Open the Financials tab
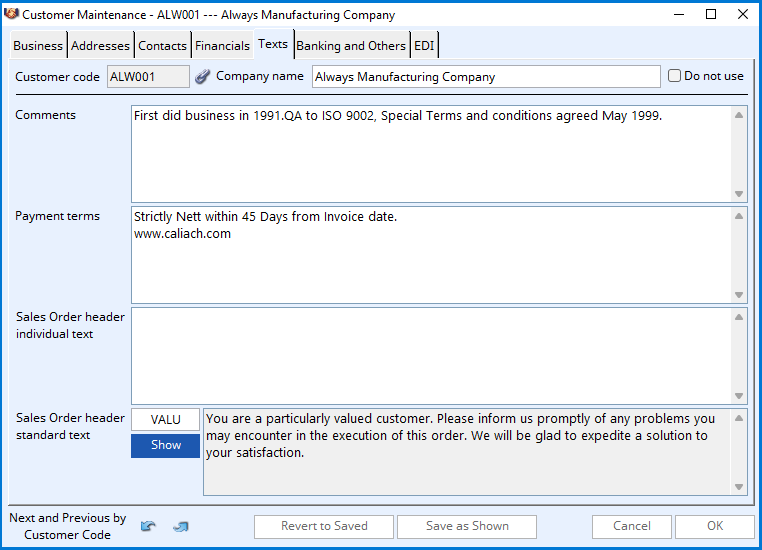The width and height of the screenshot is (762, 550). [x=222, y=46]
